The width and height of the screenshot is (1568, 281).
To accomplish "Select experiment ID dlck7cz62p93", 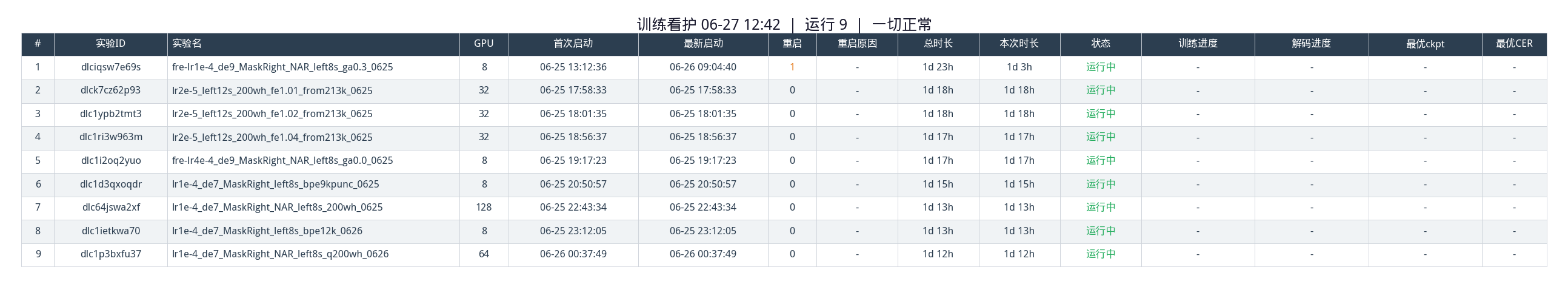I will (x=111, y=90).
